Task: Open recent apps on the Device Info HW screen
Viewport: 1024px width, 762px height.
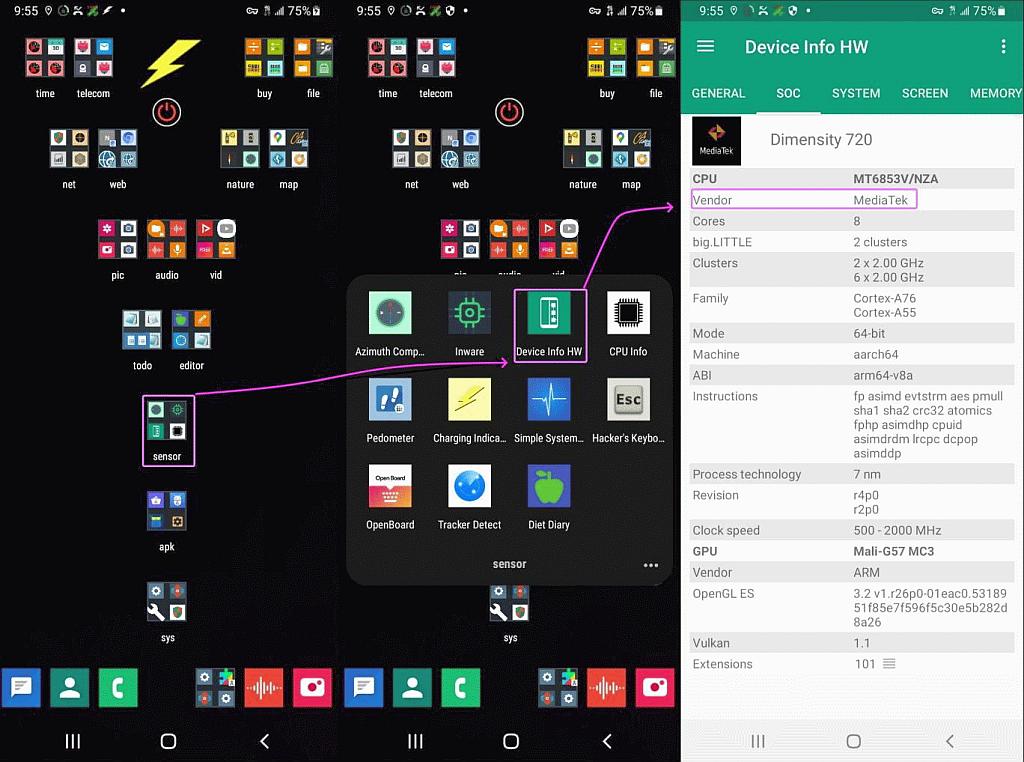Action: [758, 741]
